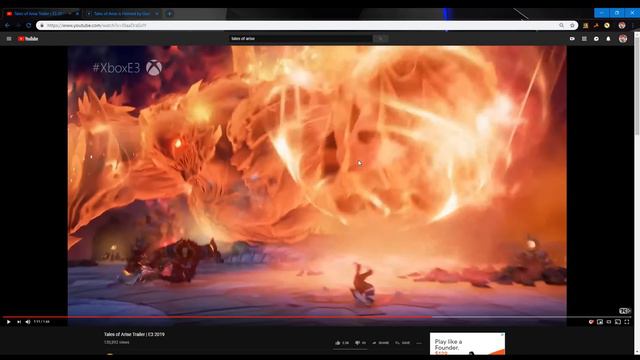Close the Play like a Founder ad
Image resolution: width=640 pixels, height=360 pixels.
tap(502, 335)
